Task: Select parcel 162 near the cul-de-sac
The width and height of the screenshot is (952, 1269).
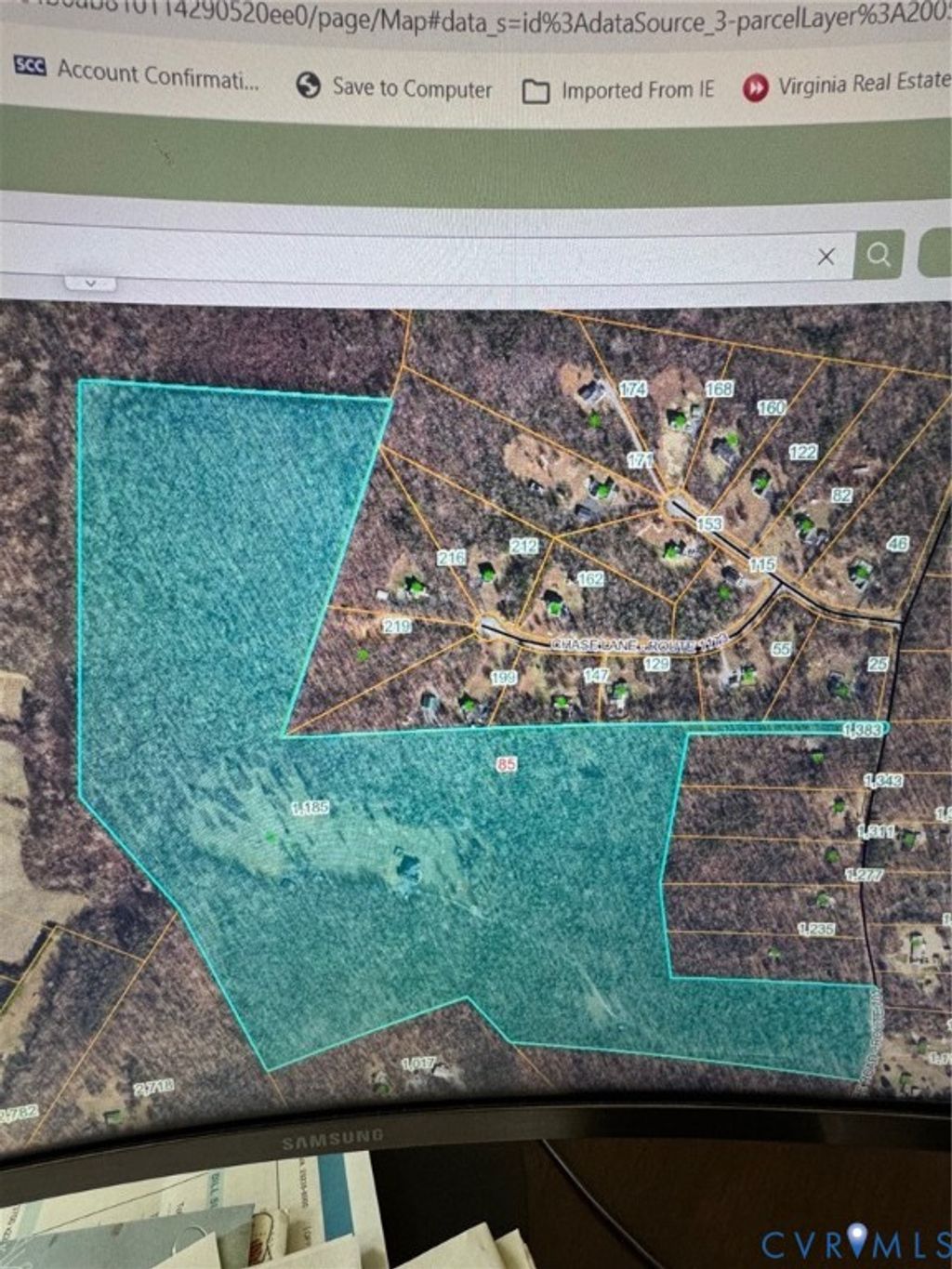Action: pos(590,579)
